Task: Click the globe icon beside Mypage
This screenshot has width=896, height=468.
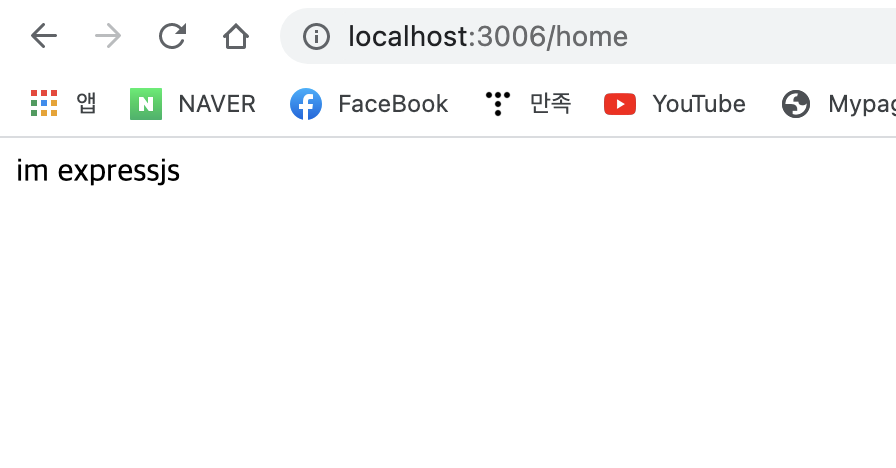Action: click(796, 104)
